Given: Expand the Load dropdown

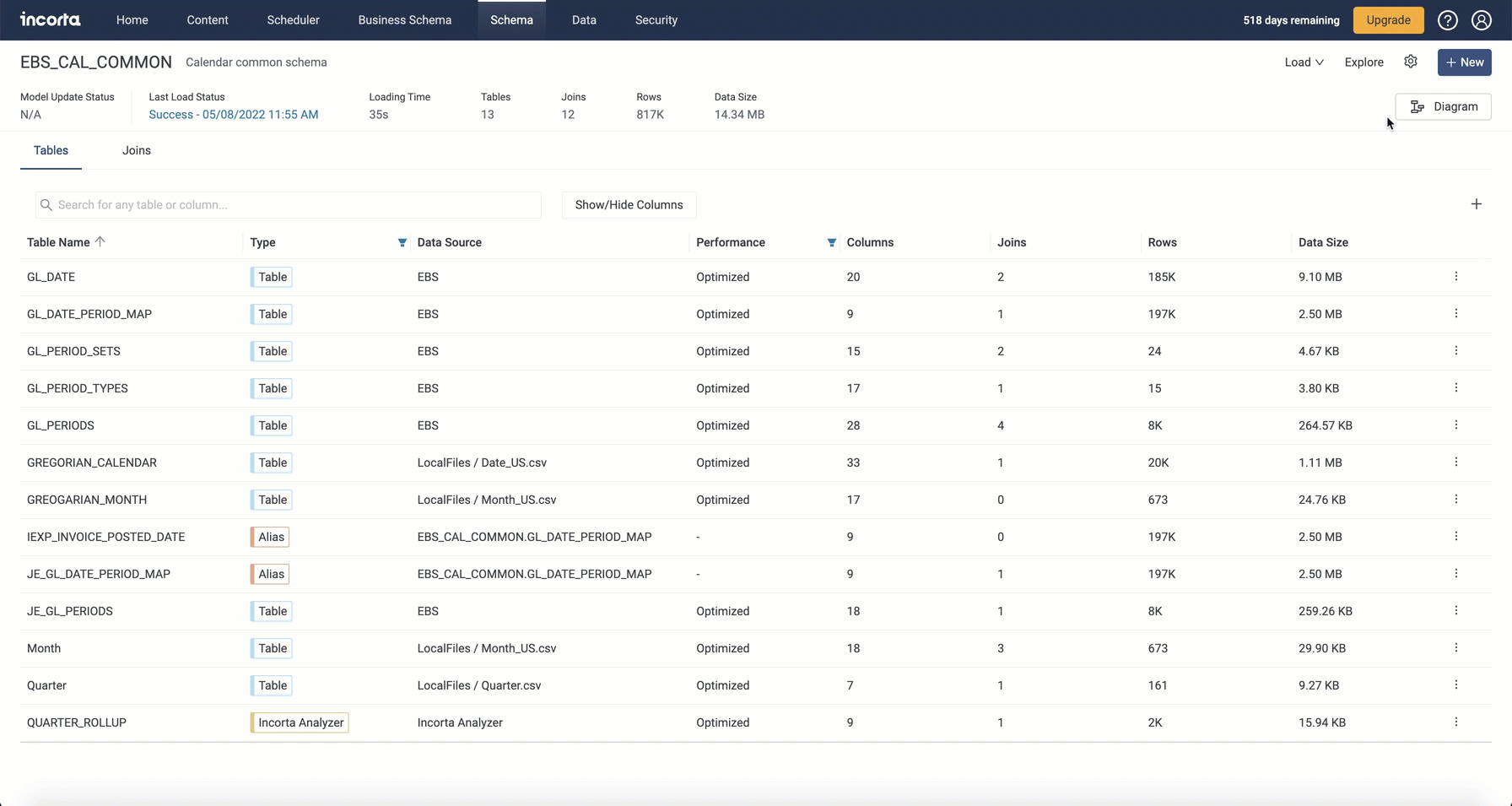Looking at the screenshot, I should [x=1304, y=62].
